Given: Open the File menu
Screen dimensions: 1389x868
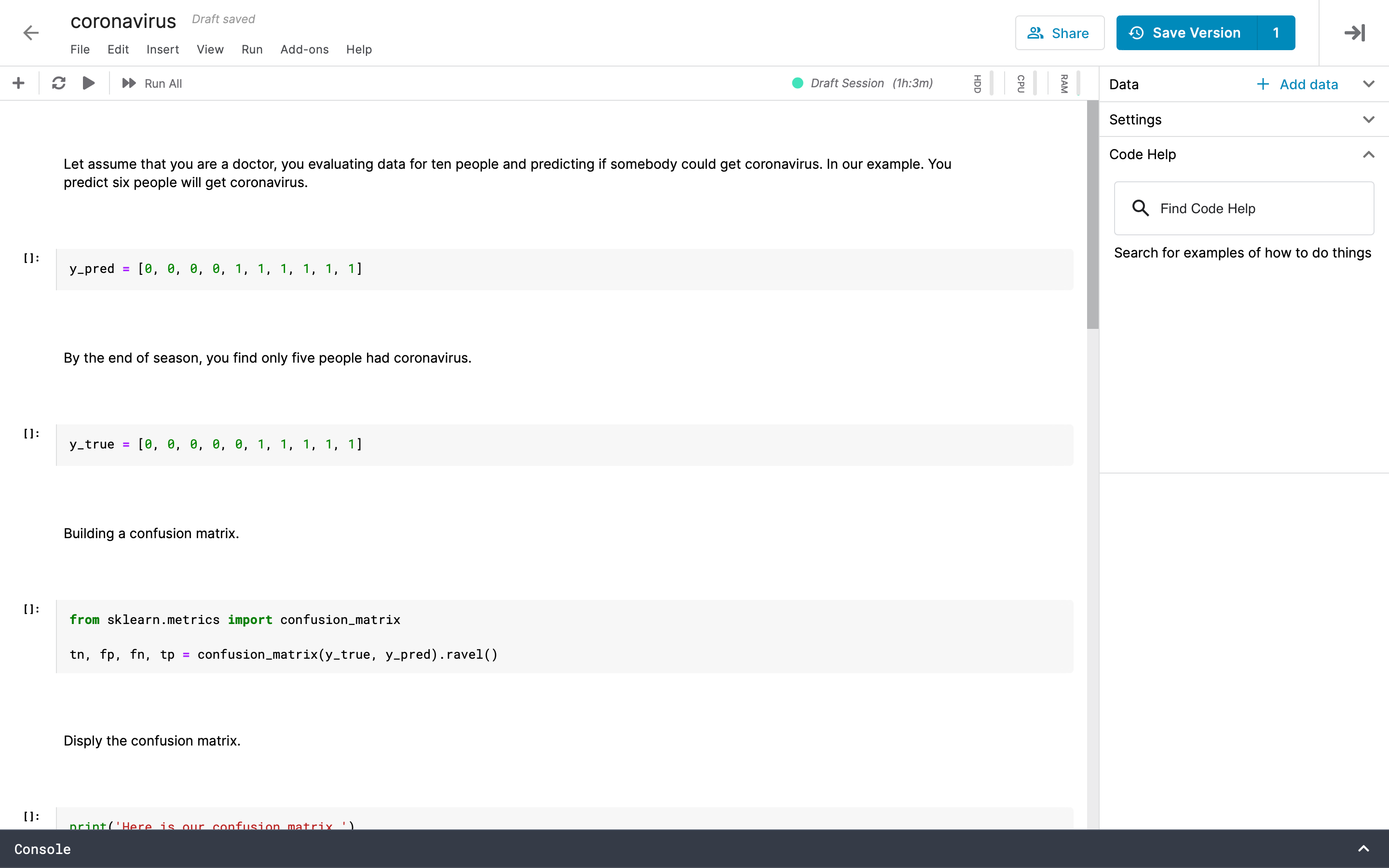Looking at the screenshot, I should (x=80, y=49).
